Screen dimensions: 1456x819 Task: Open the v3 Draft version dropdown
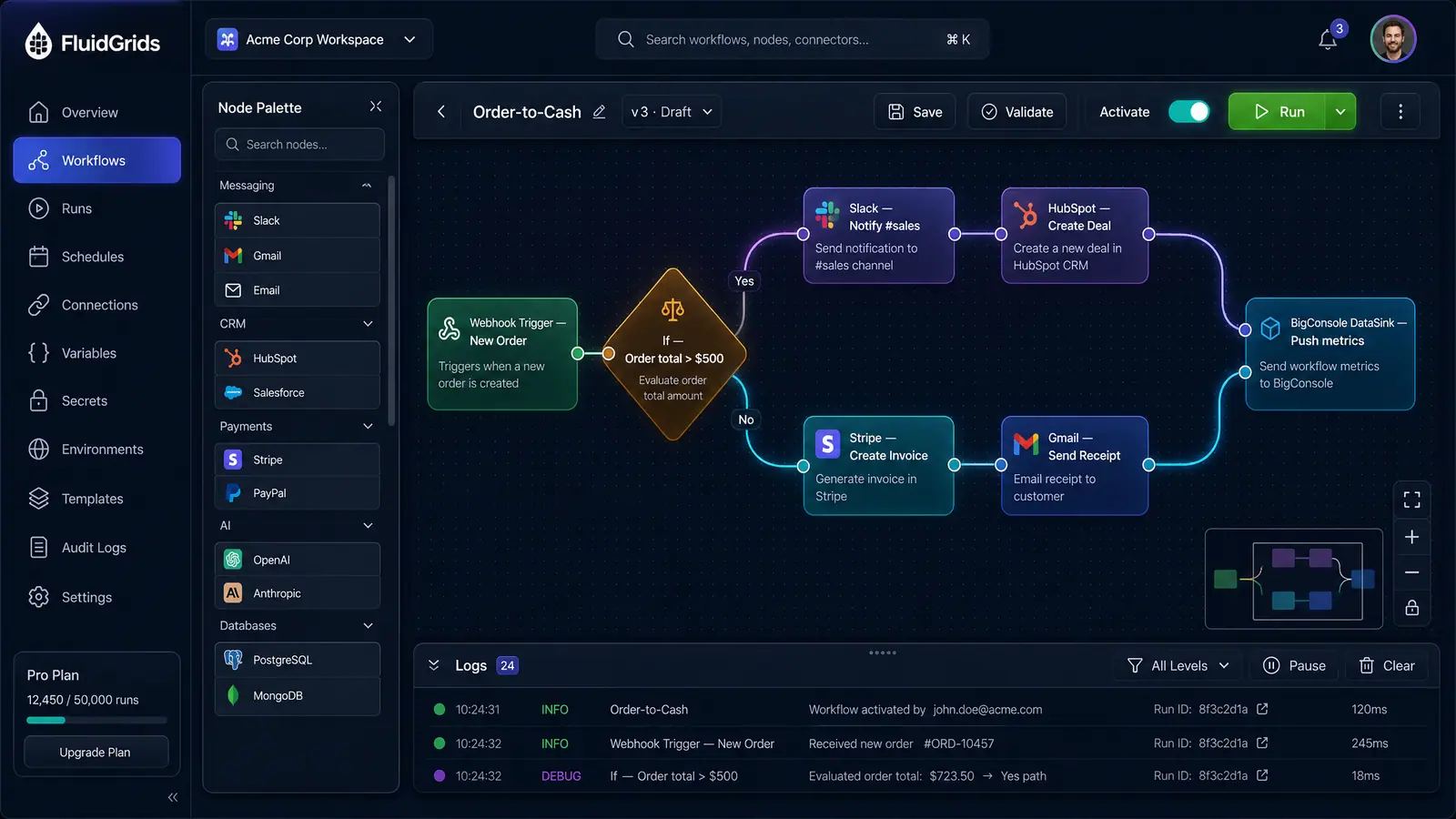click(672, 112)
